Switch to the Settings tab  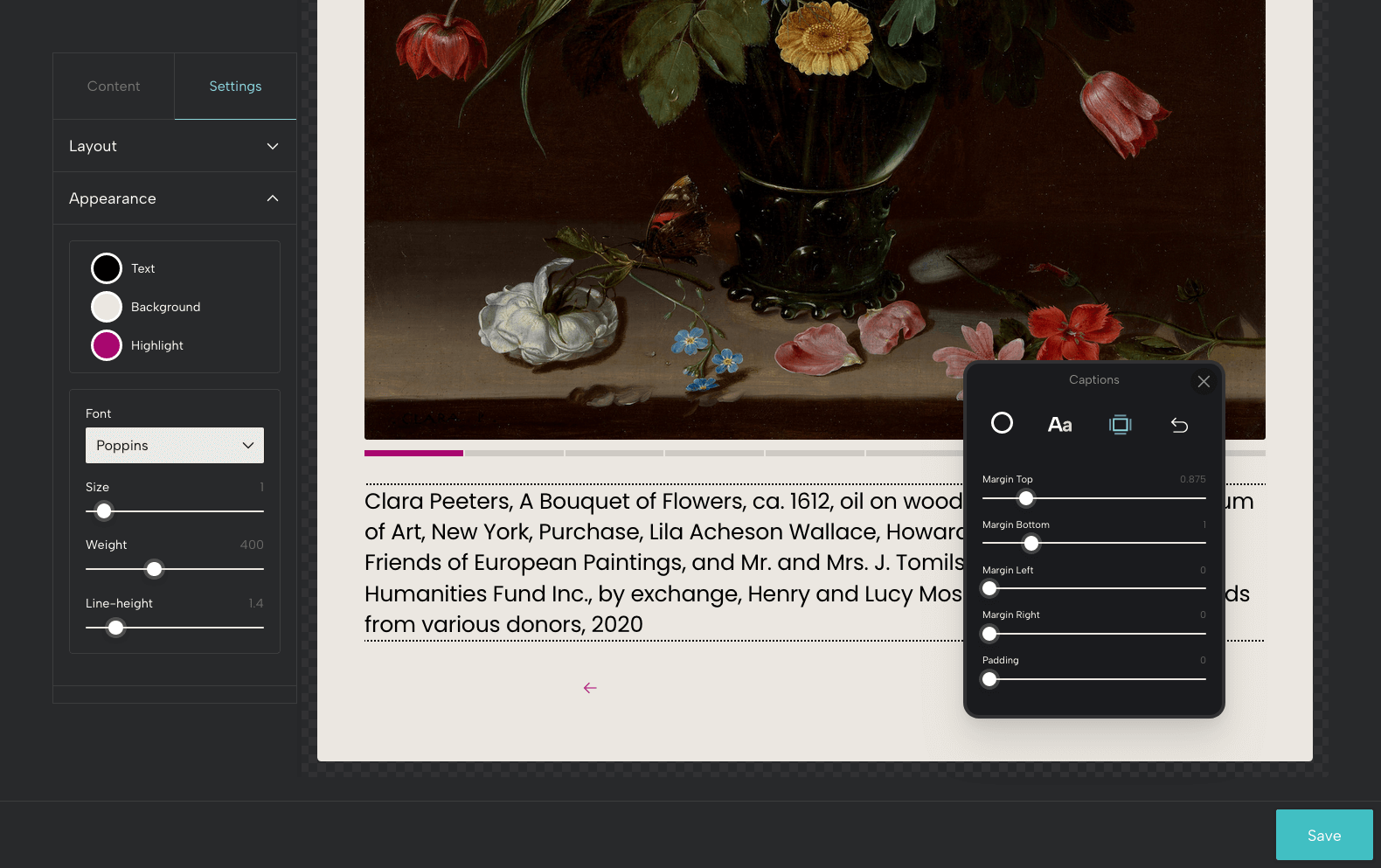tap(235, 87)
